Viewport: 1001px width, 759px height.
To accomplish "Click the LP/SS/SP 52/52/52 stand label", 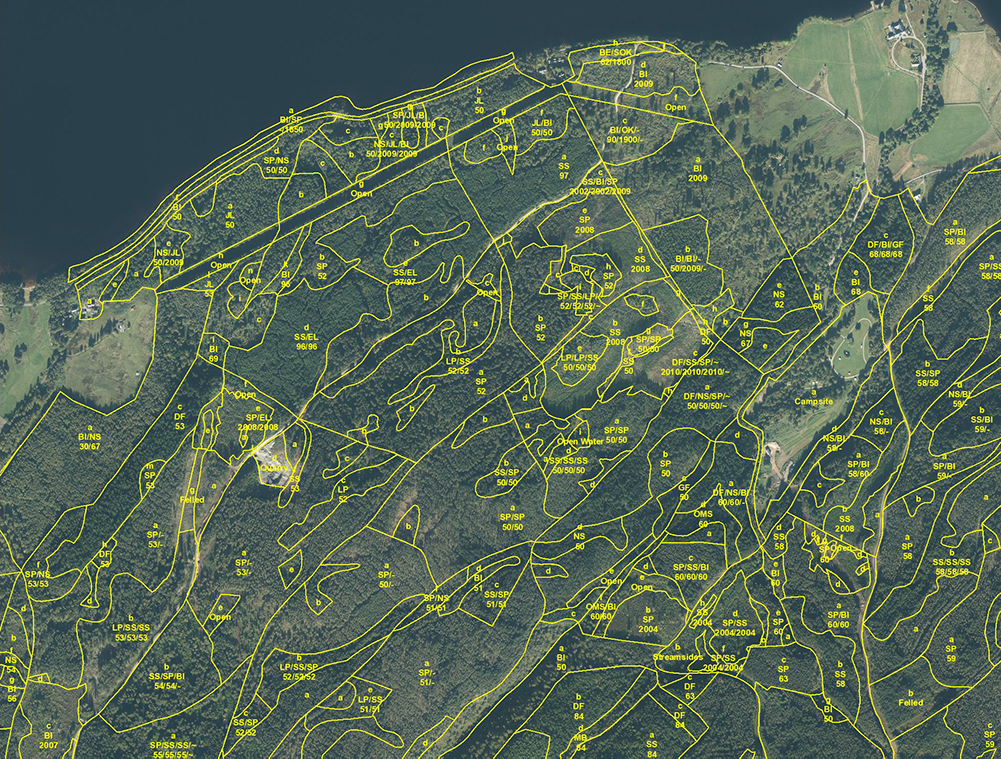I will click(299, 672).
